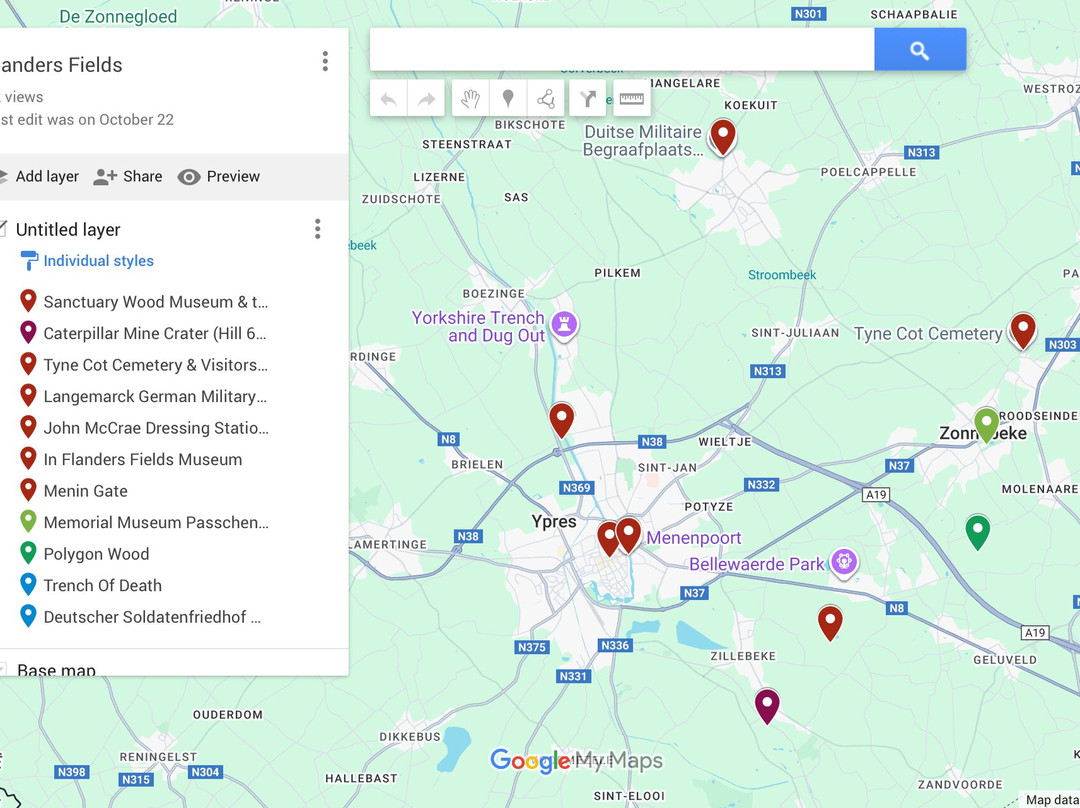This screenshot has width=1080, height=808.
Task: Click the Share button
Action: coord(128,177)
